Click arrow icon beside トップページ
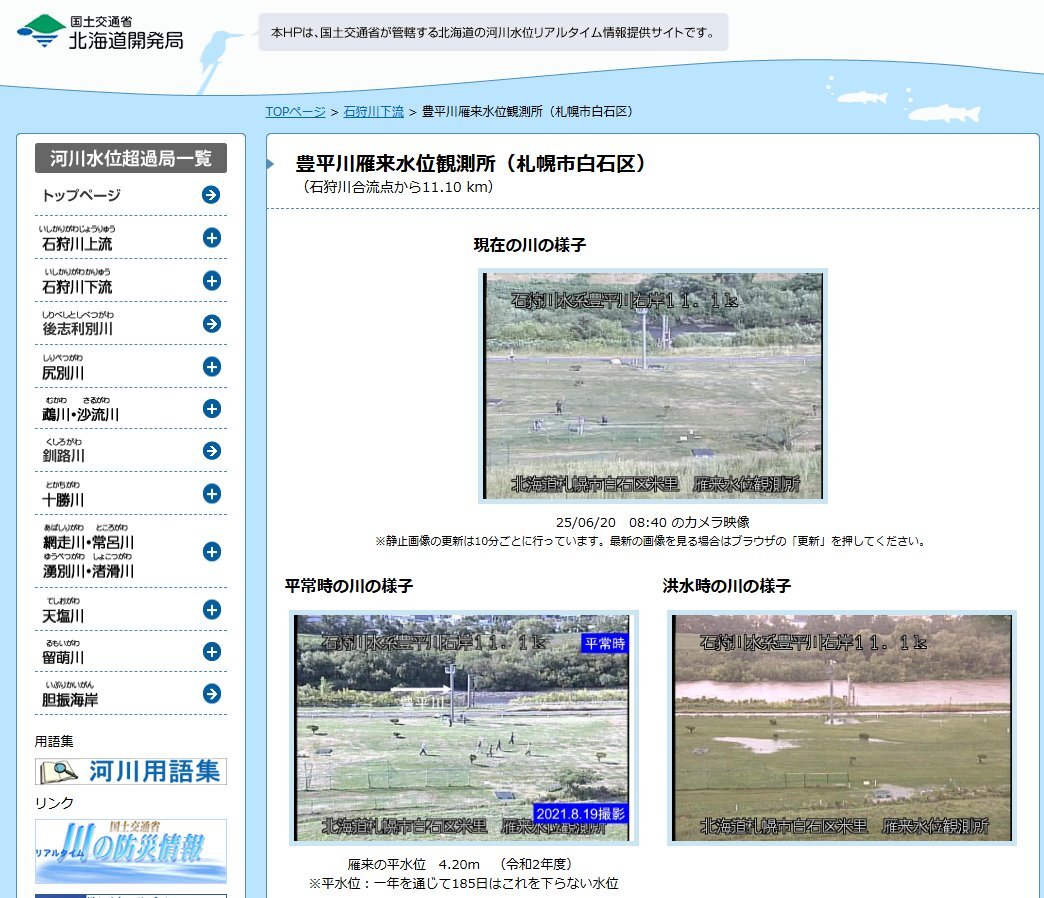Image resolution: width=1044 pixels, height=898 pixels. pyautogui.click(x=211, y=195)
